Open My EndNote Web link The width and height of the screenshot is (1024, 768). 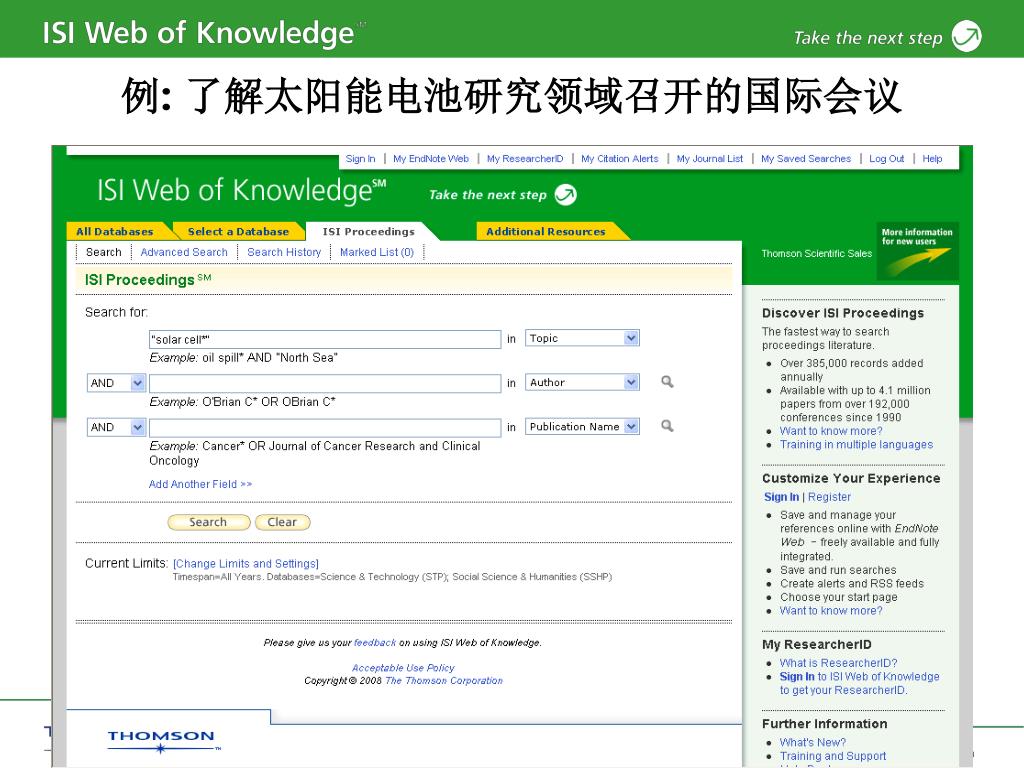431,159
